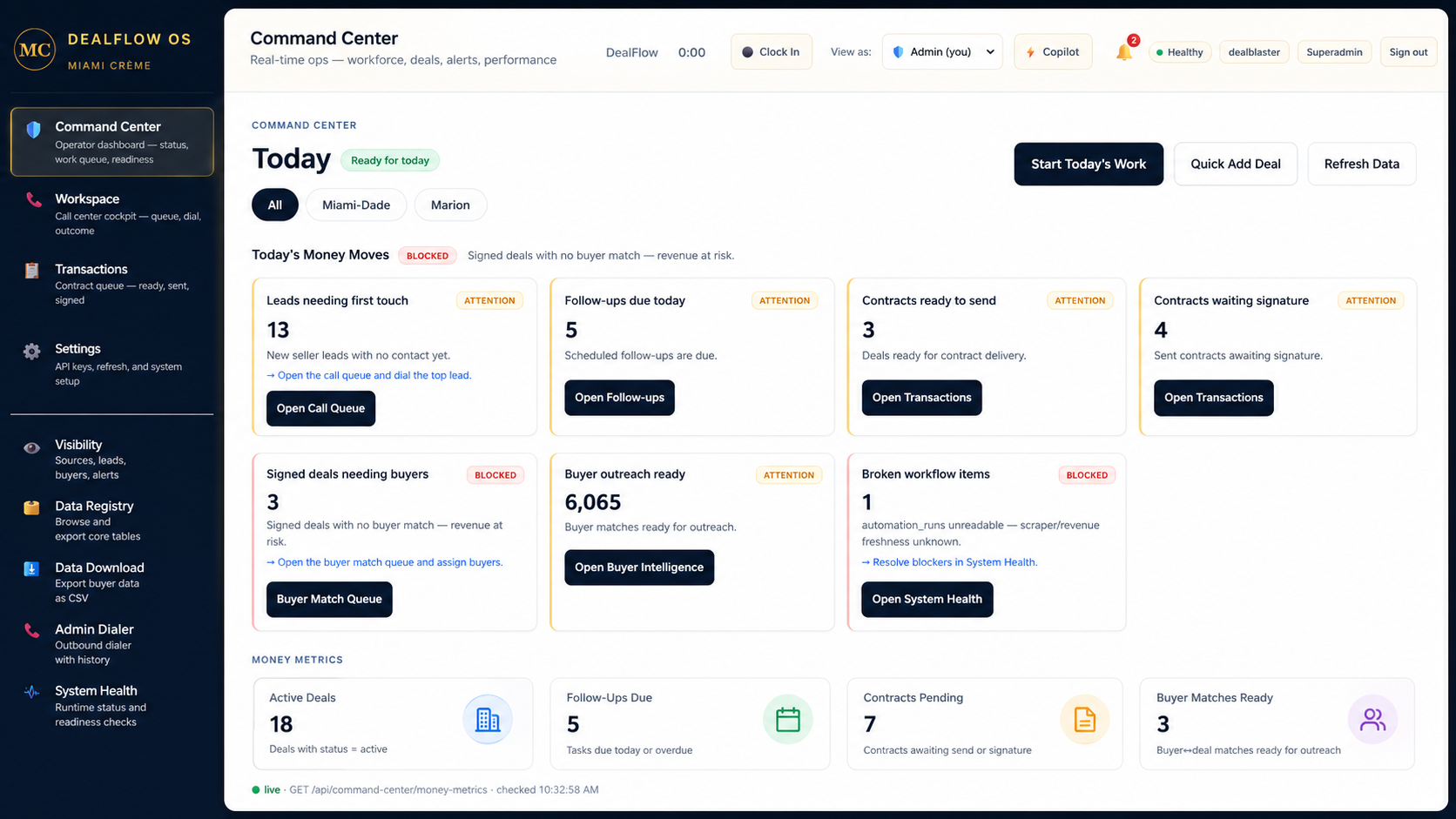Click ATTENTION badge on Follow-ups due today
The height and width of the screenshot is (819, 1456).
click(785, 301)
